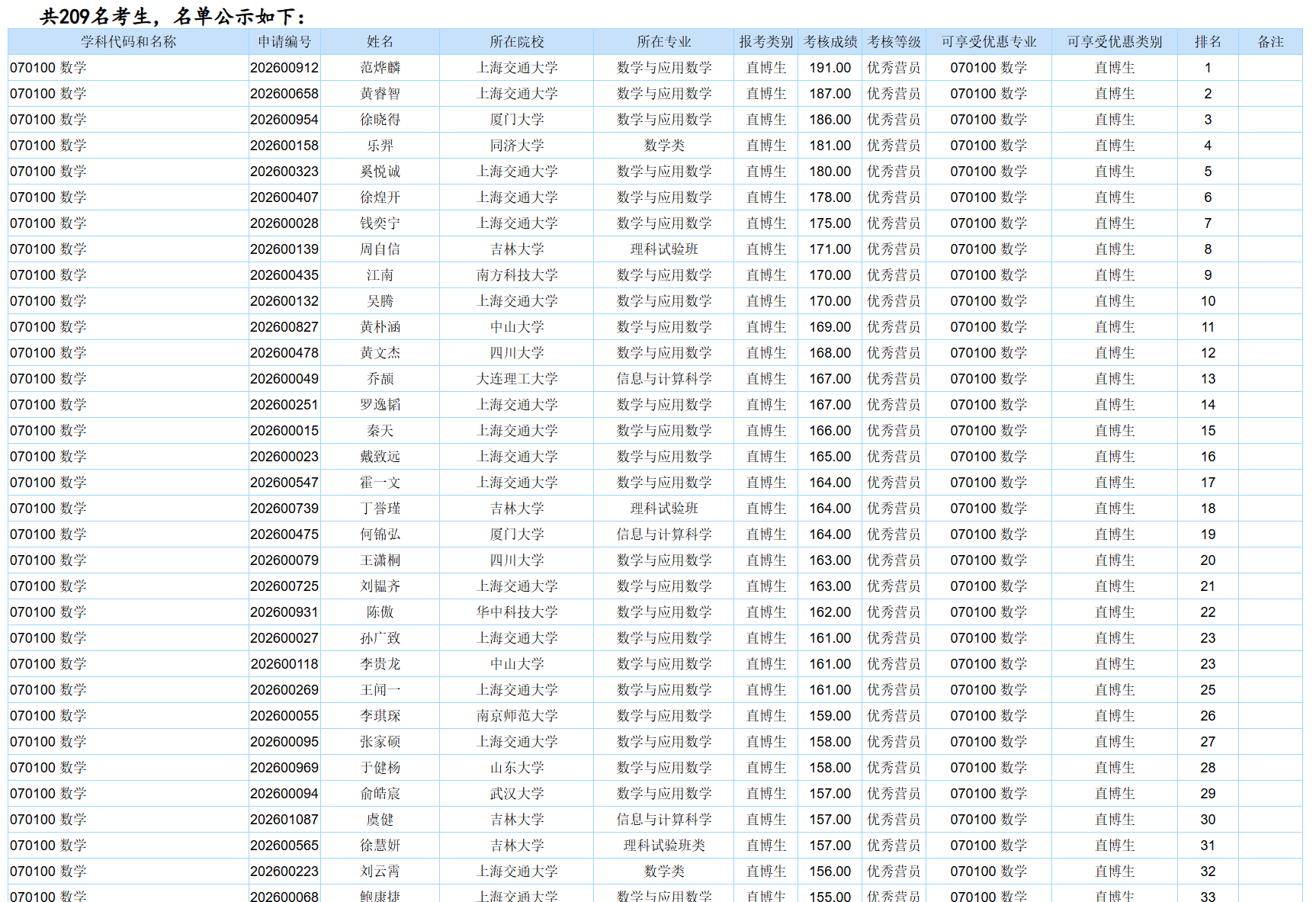The image size is (1316, 902).
Task: Select application number 202601087
Action: coord(284,820)
